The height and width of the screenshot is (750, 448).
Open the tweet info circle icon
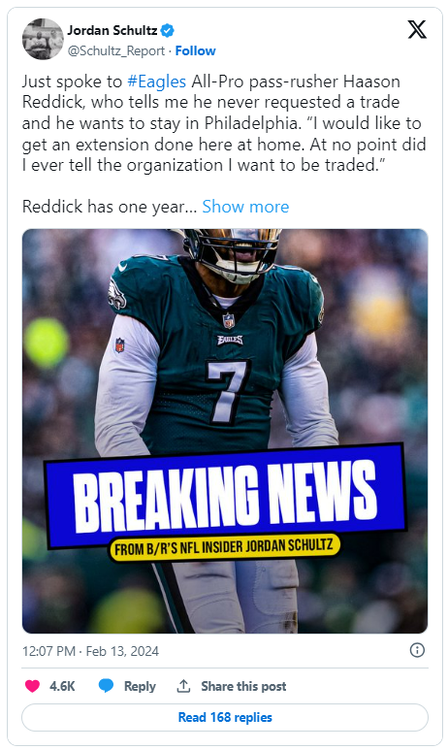pos(417,650)
